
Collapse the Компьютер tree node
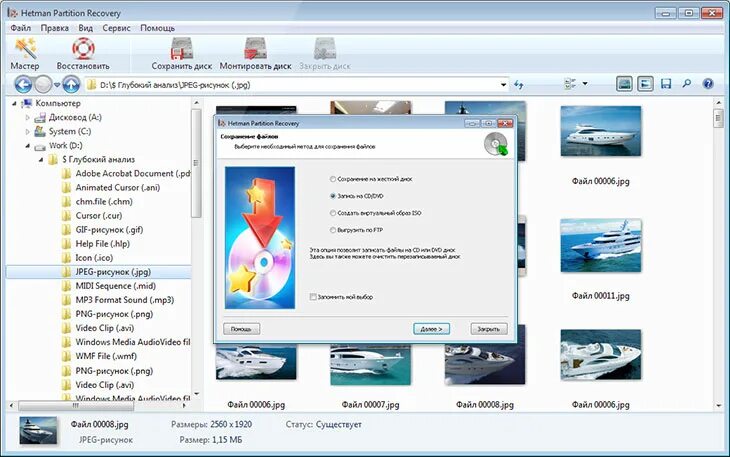pos(14,103)
